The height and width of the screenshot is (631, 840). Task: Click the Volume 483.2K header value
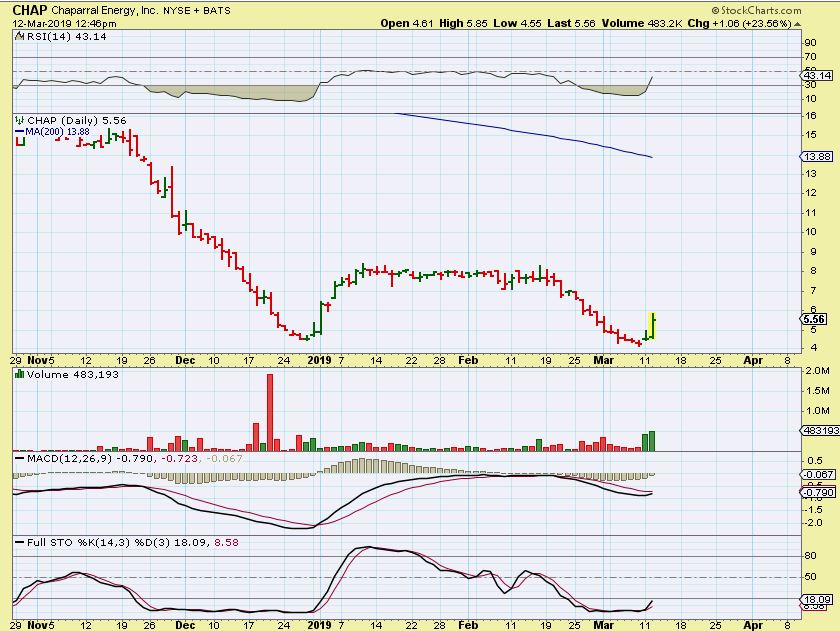(x=642, y=24)
